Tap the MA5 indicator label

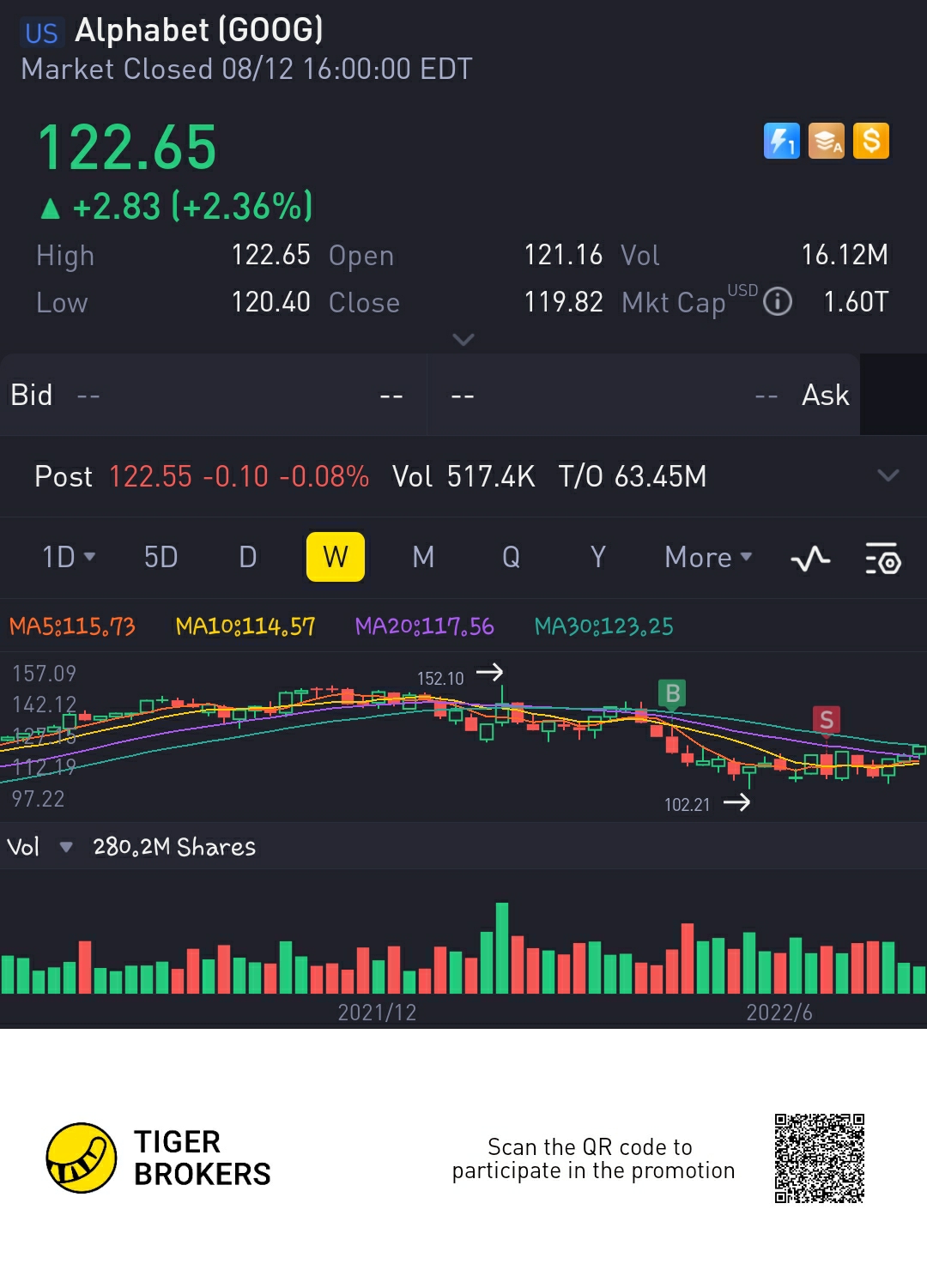[x=72, y=626]
